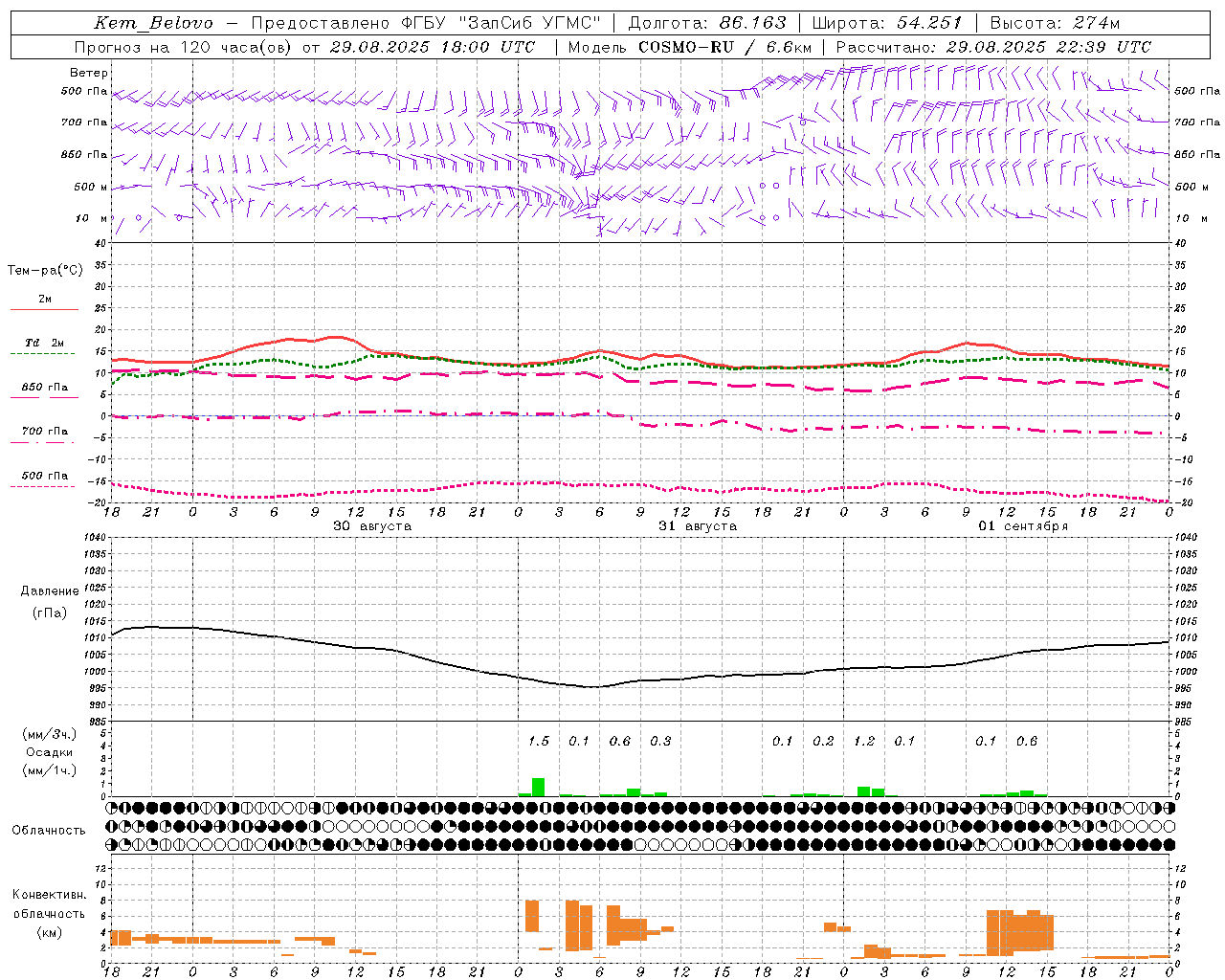Click the 500 гПа entry in temperature legend
The width and height of the screenshot is (1225, 980).
pos(44,476)
